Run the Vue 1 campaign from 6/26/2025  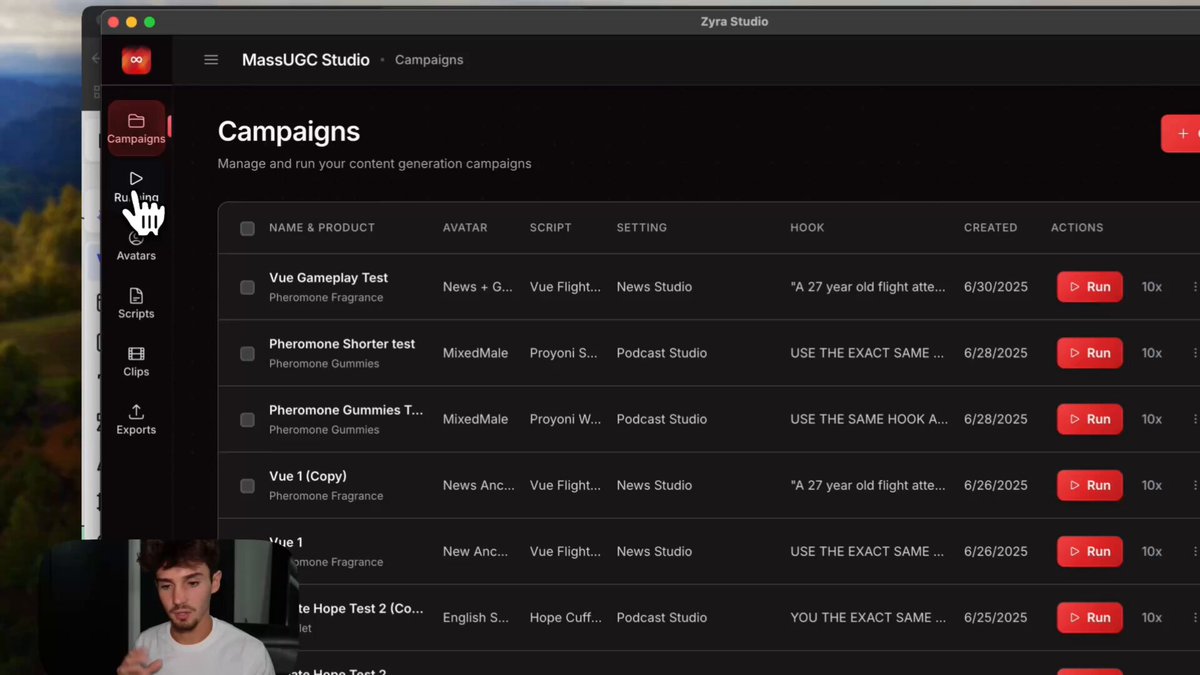(1090, 551)
